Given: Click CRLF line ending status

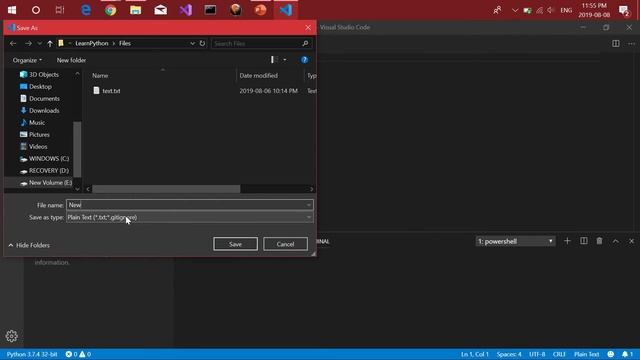Looking at the screenshot, I should click(x=559, y=354).
